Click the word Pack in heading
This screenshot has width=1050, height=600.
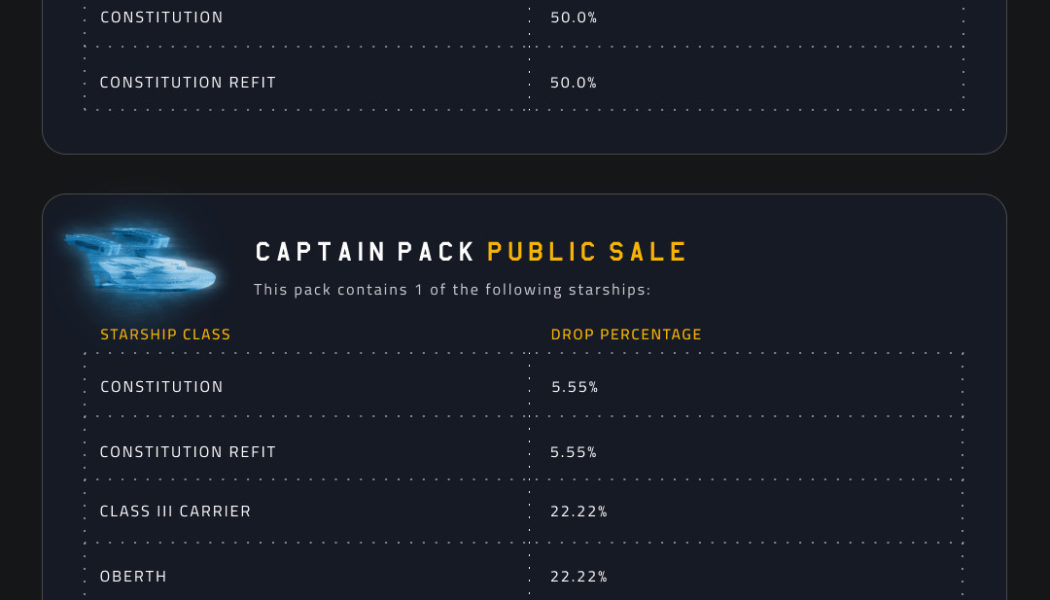point(436,252)
